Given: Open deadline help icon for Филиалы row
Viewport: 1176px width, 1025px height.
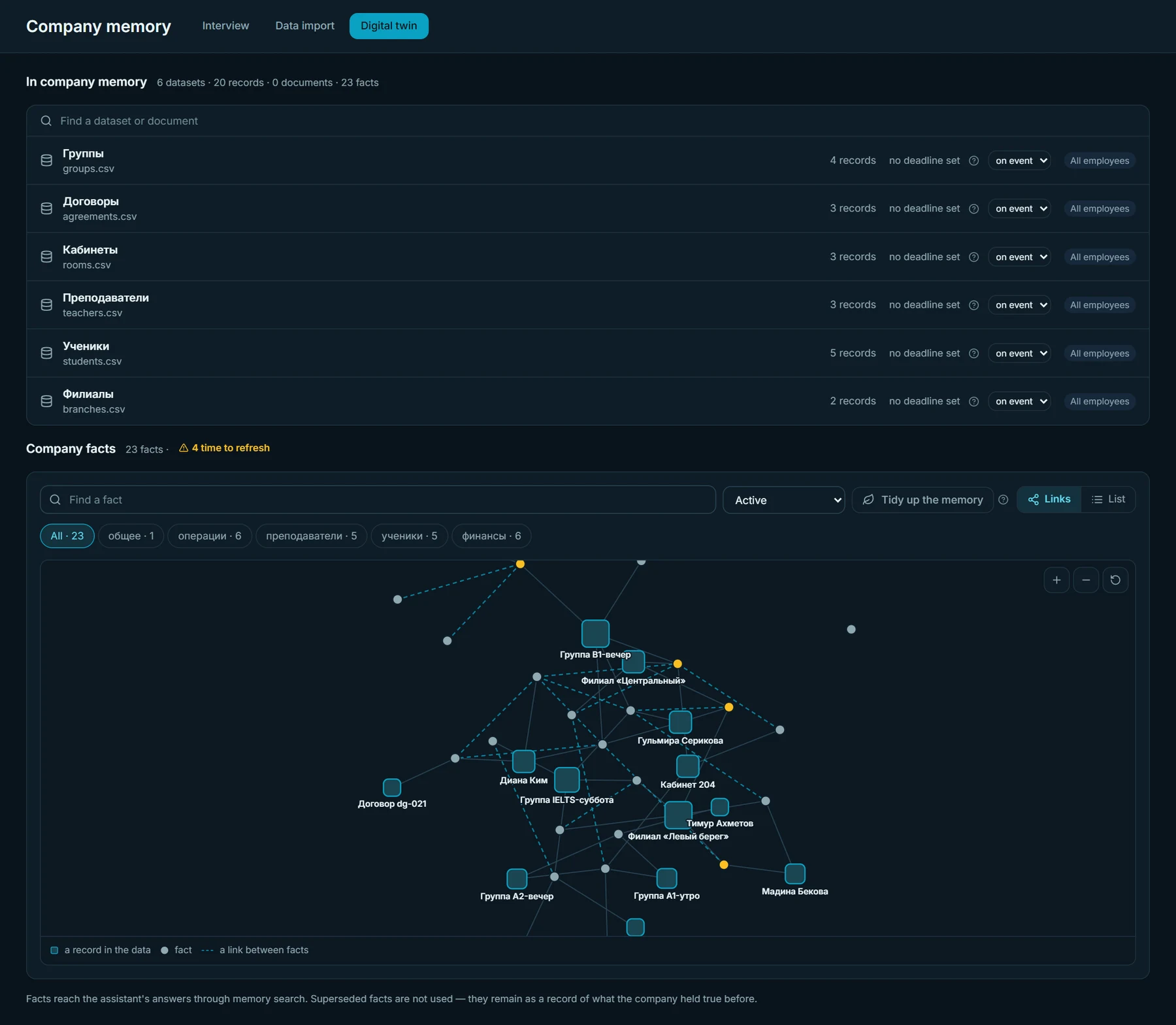Looking at the screenshot, I should point(973,401).
